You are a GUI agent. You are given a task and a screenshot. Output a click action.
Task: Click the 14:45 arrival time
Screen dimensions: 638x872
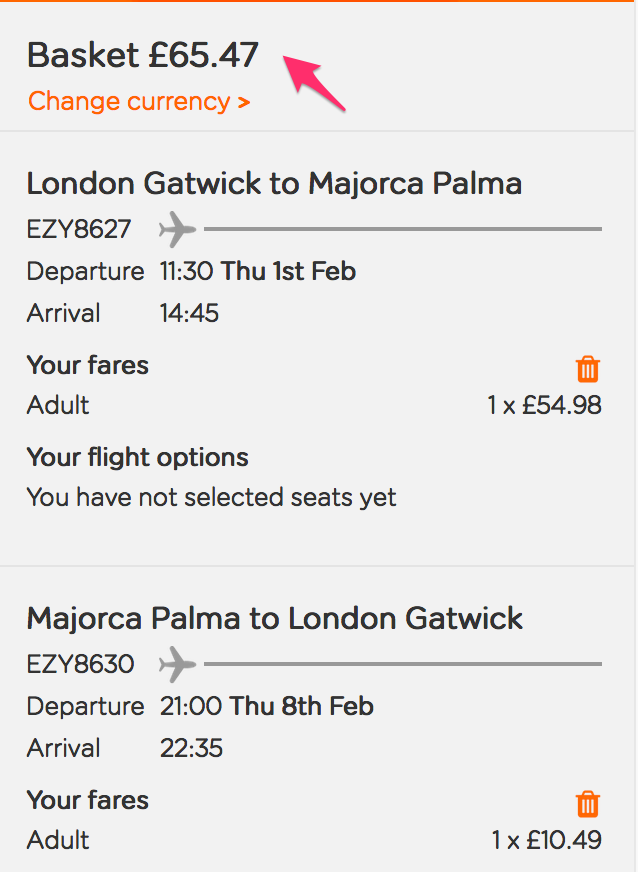tap(189, 313)
